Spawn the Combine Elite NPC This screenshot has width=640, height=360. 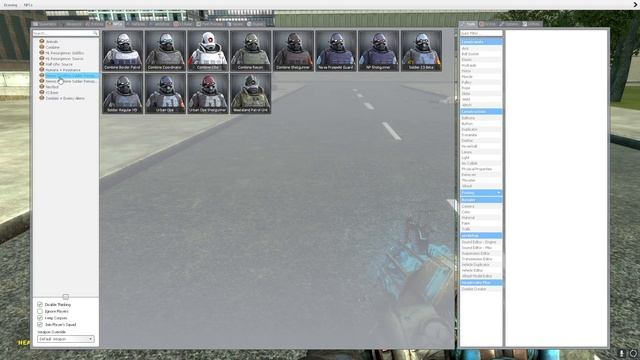point(208,51)
